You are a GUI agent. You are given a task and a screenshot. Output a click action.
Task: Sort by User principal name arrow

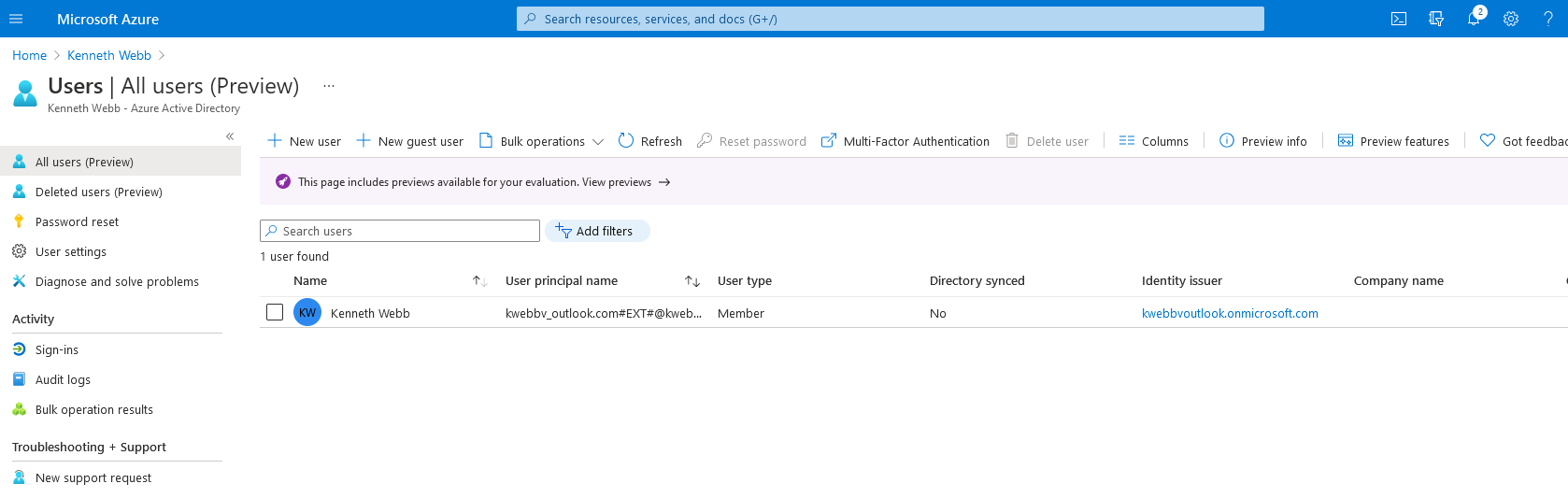pos(692,281)
